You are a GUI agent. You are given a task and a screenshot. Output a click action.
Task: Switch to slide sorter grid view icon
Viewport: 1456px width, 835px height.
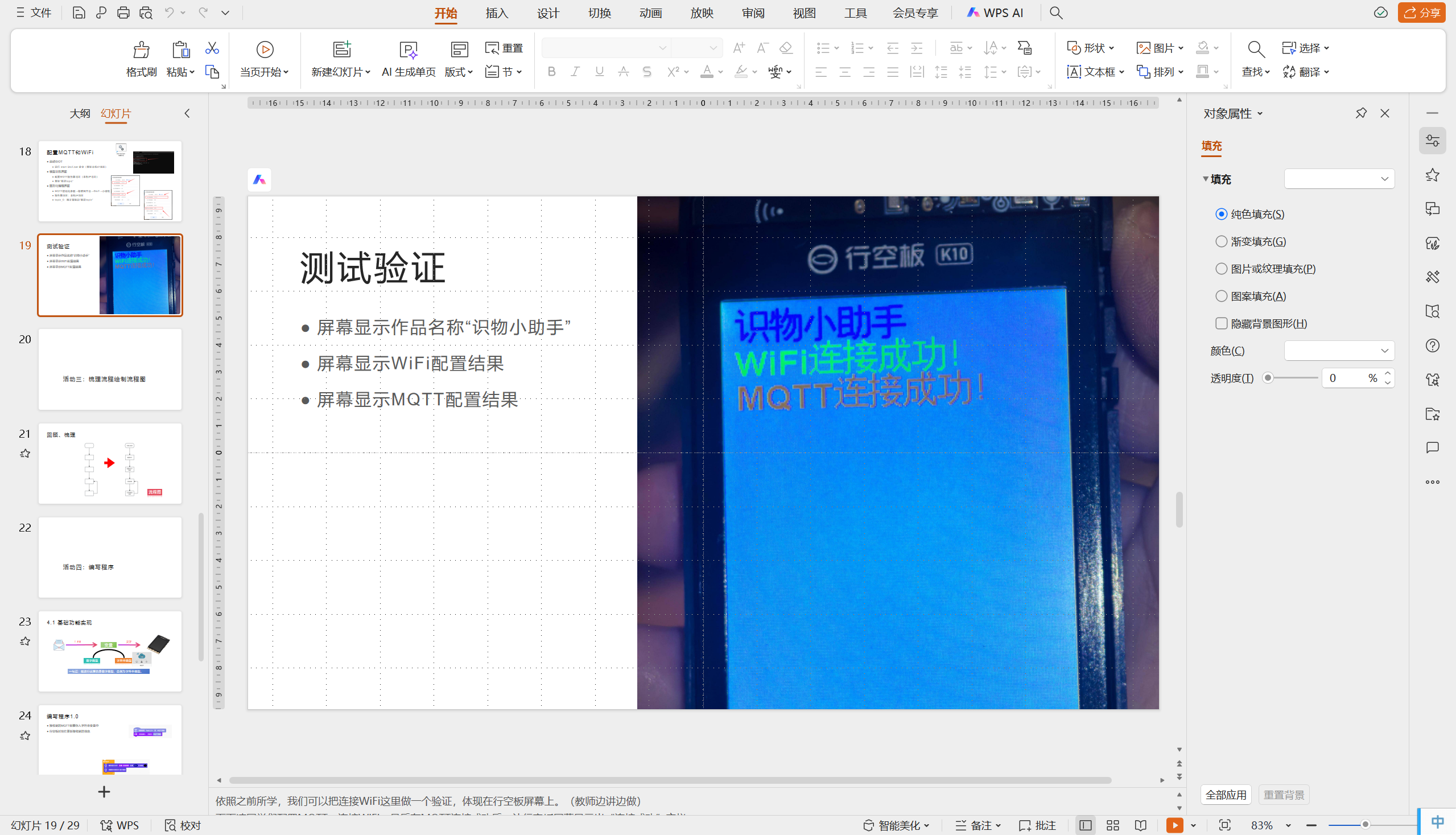pyautogui.click(x=1113, y=825)
